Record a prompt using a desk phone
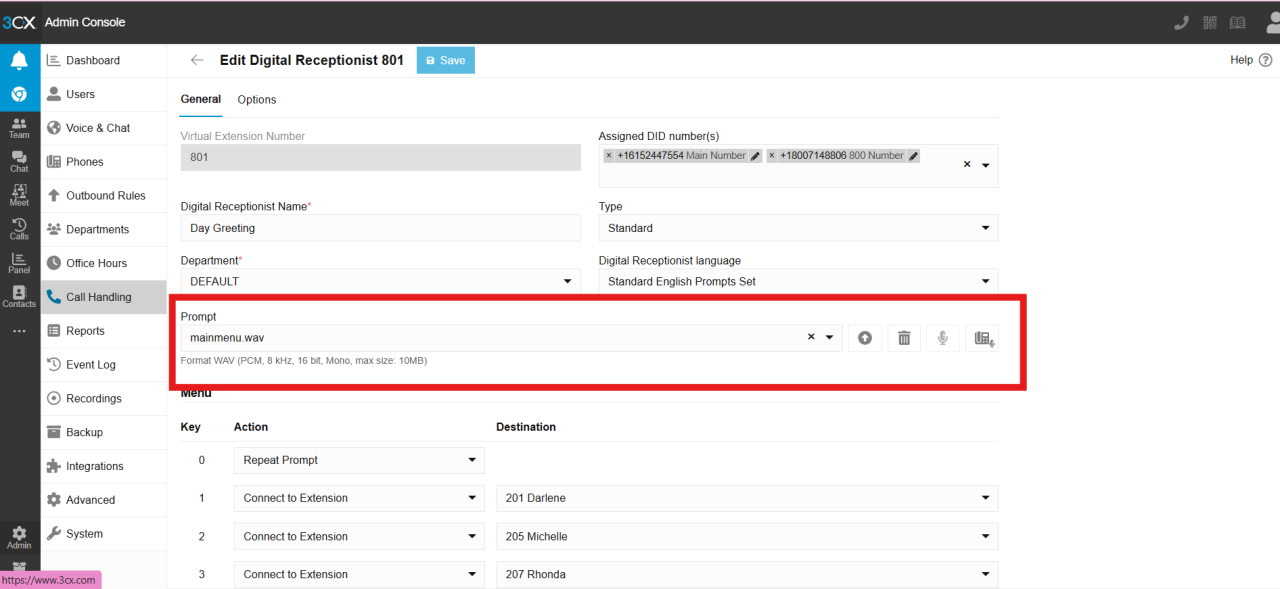The height and width of the screenshot is (589, 1280). coord(981,337)
